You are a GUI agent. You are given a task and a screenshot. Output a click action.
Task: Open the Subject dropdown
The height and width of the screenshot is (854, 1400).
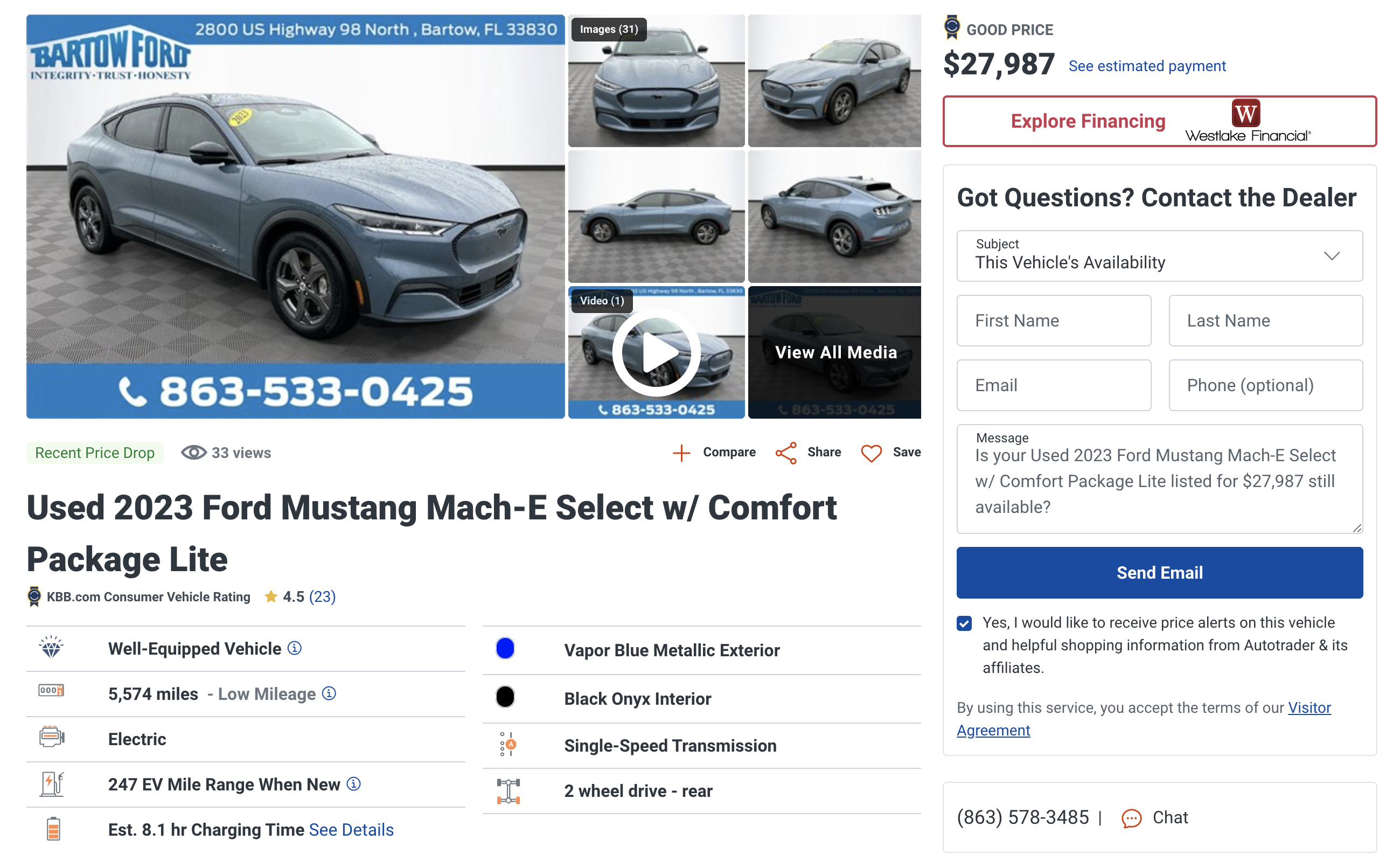pyautogui.click(x=1160, y=256)
